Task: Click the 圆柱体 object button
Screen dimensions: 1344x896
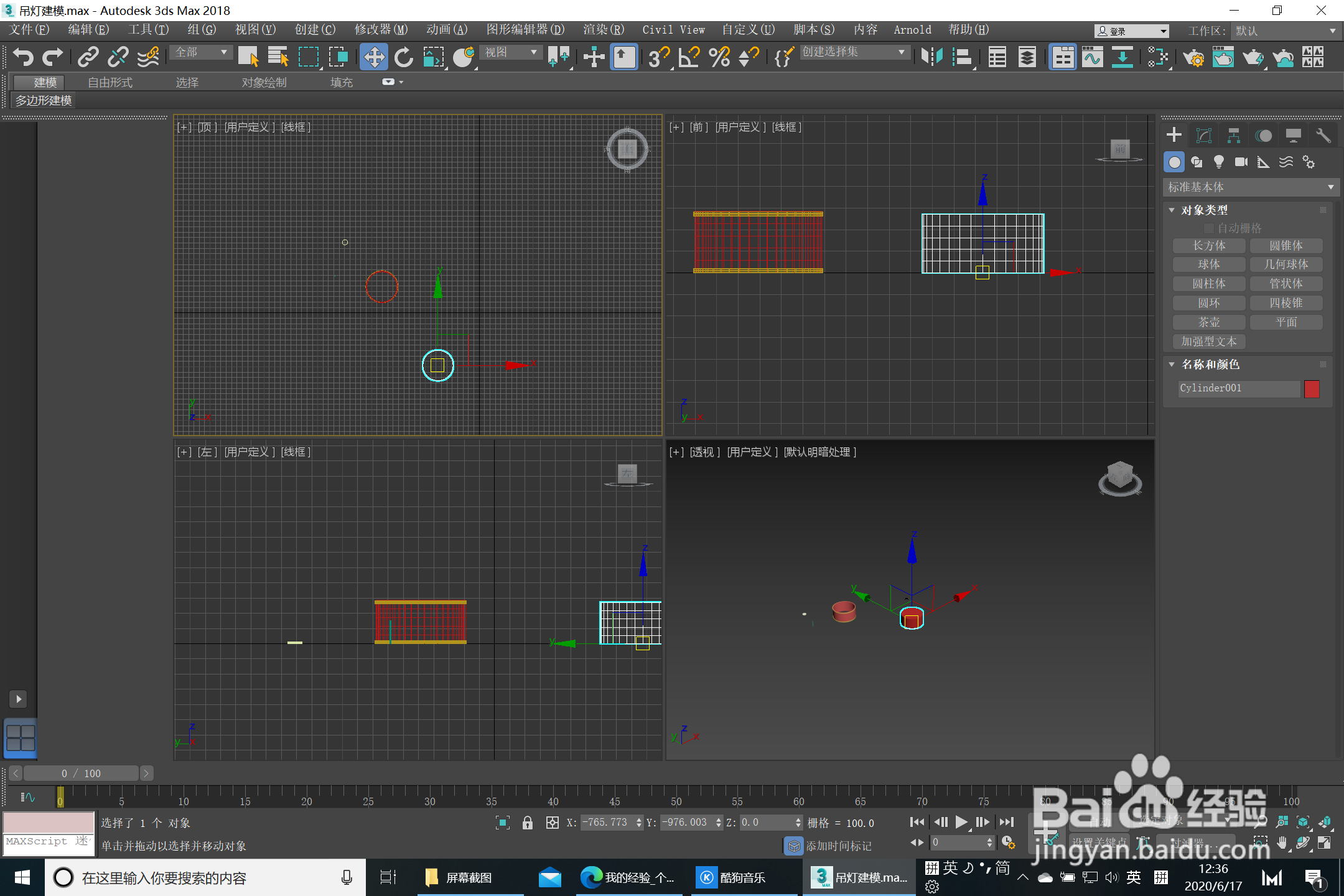Action: (1208, 284)
